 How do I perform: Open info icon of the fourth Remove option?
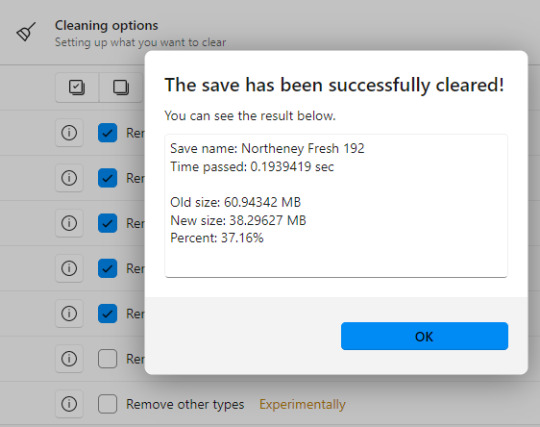coord(69,268)
